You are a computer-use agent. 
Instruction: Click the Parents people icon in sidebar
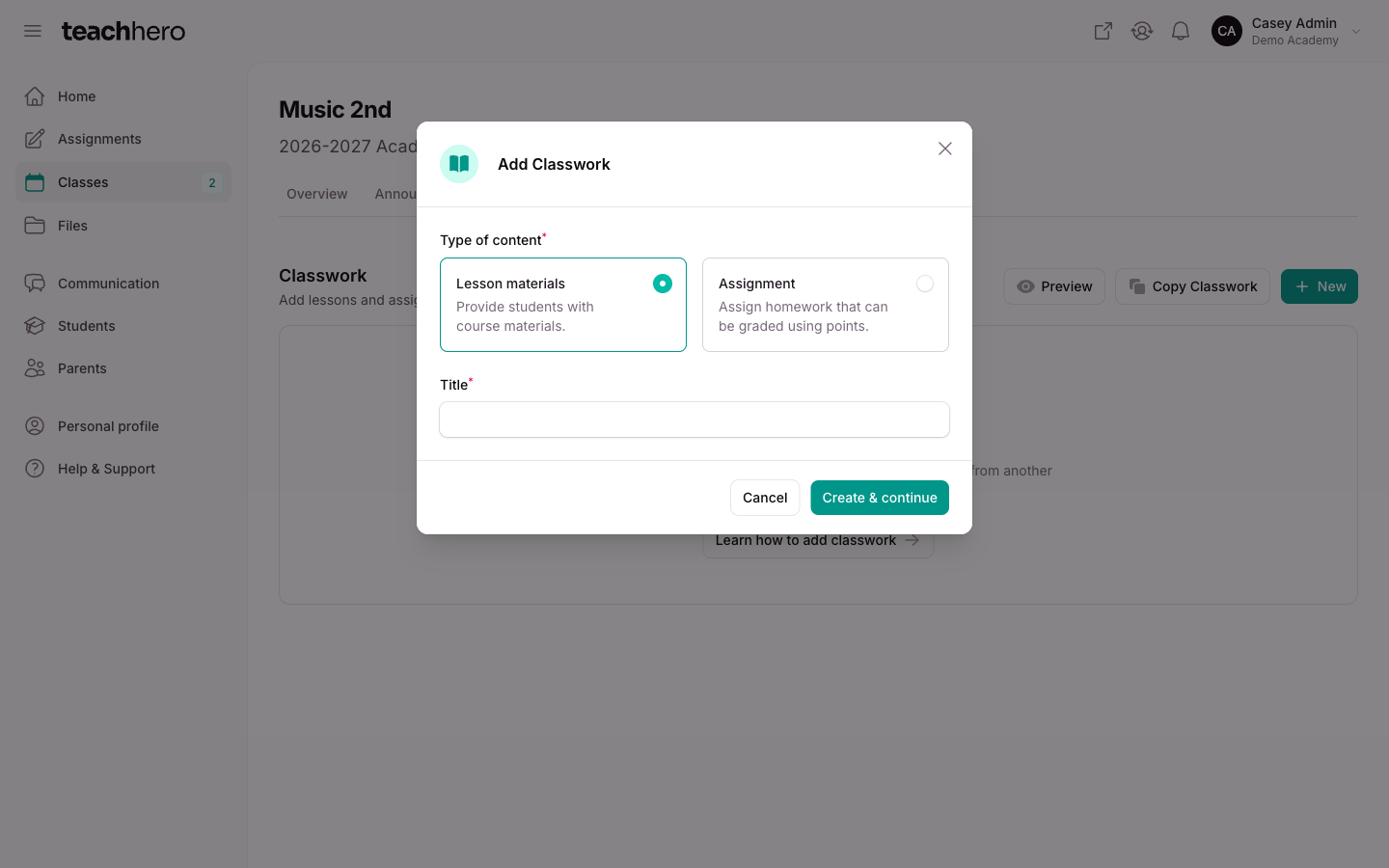tap(35, 368)
